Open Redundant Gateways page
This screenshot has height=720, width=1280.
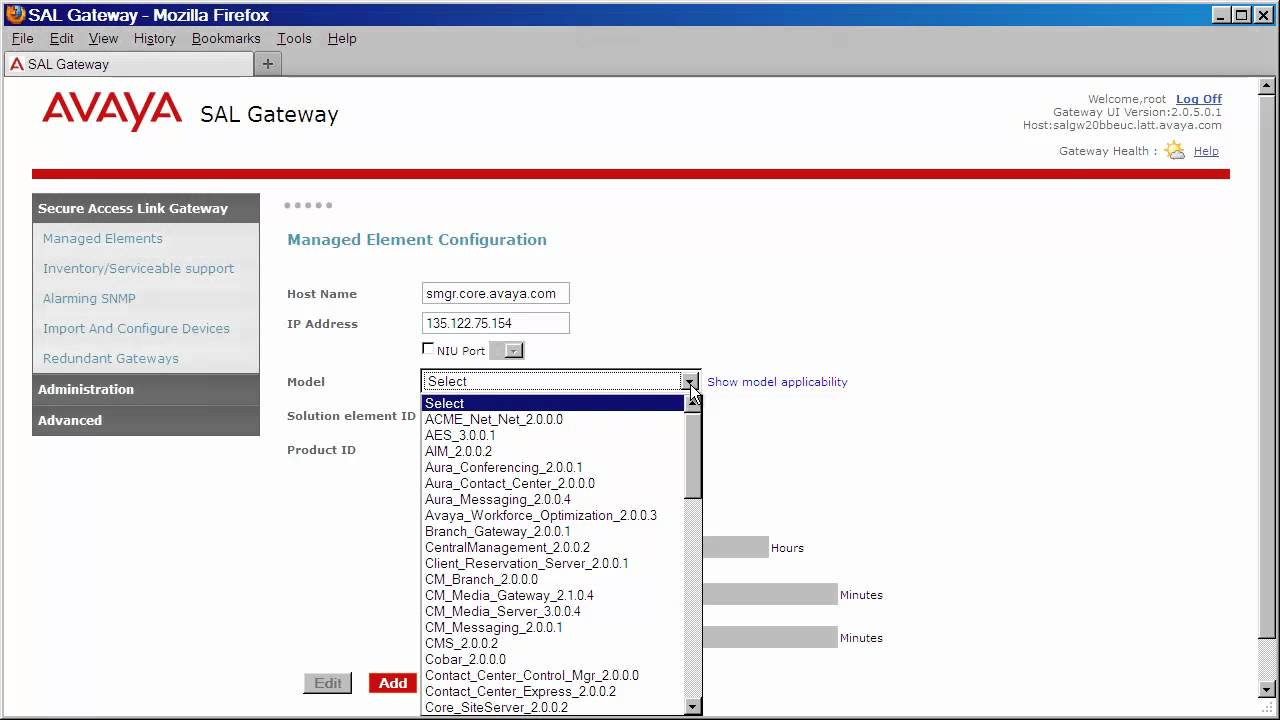(x=111, y=358)
